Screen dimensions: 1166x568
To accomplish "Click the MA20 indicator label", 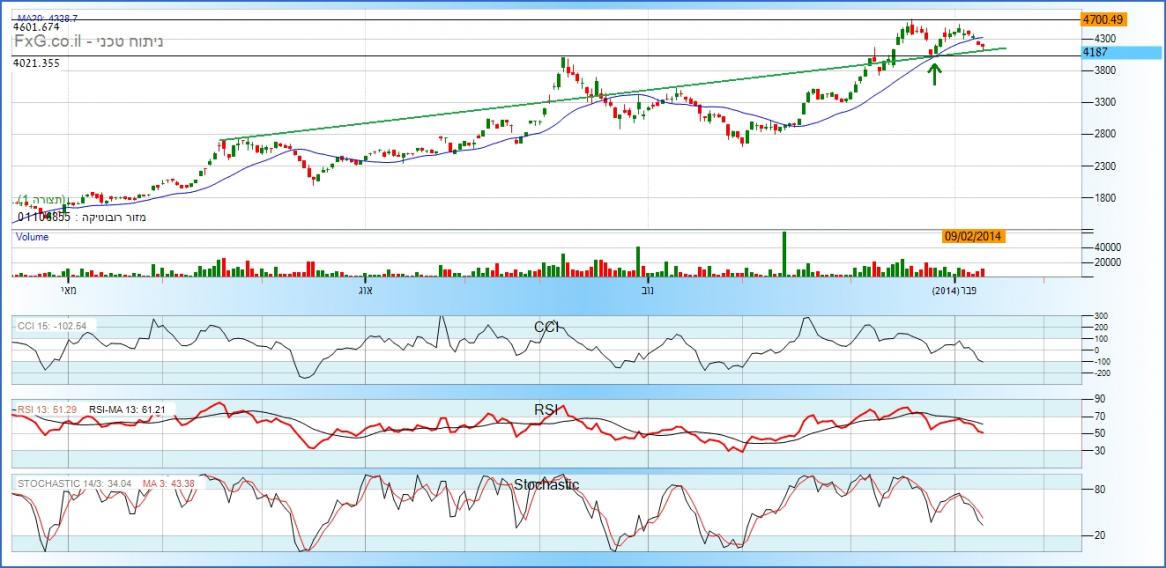I will pos(48,19).
